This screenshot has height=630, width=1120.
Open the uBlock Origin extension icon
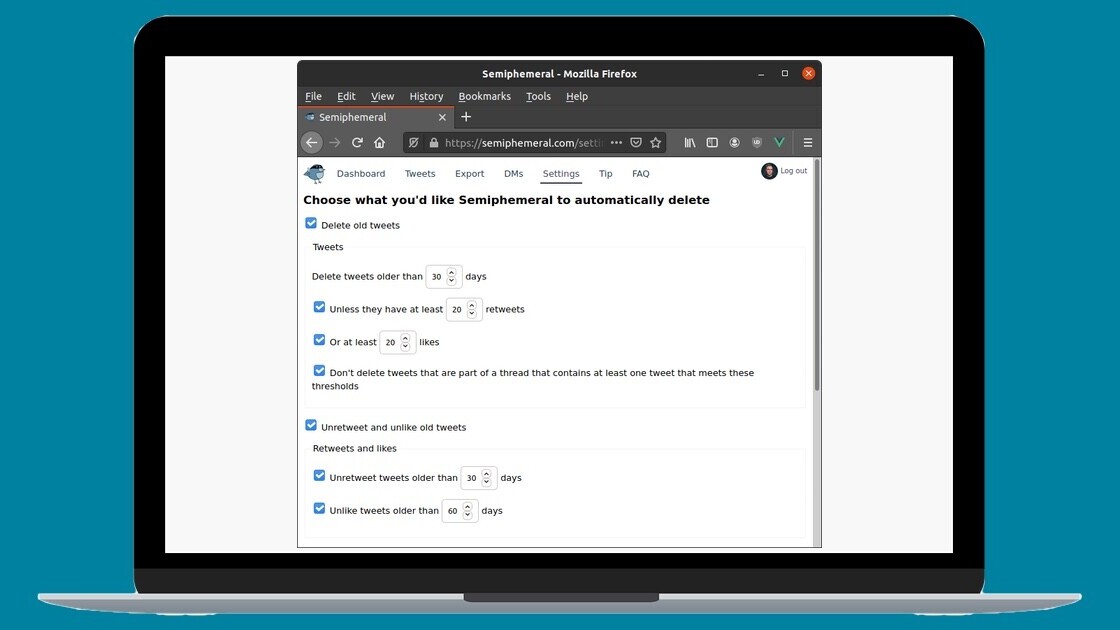(757, 143)
